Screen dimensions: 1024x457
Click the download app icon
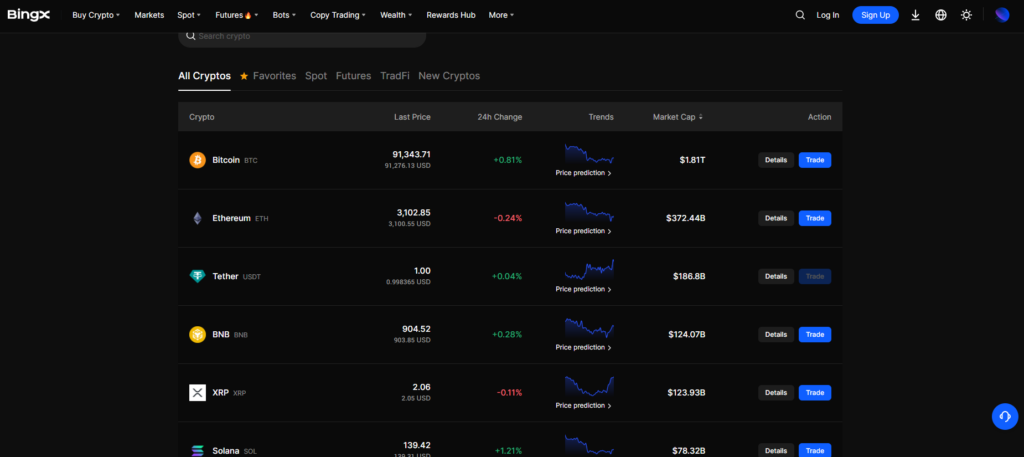tap(915, 15)
